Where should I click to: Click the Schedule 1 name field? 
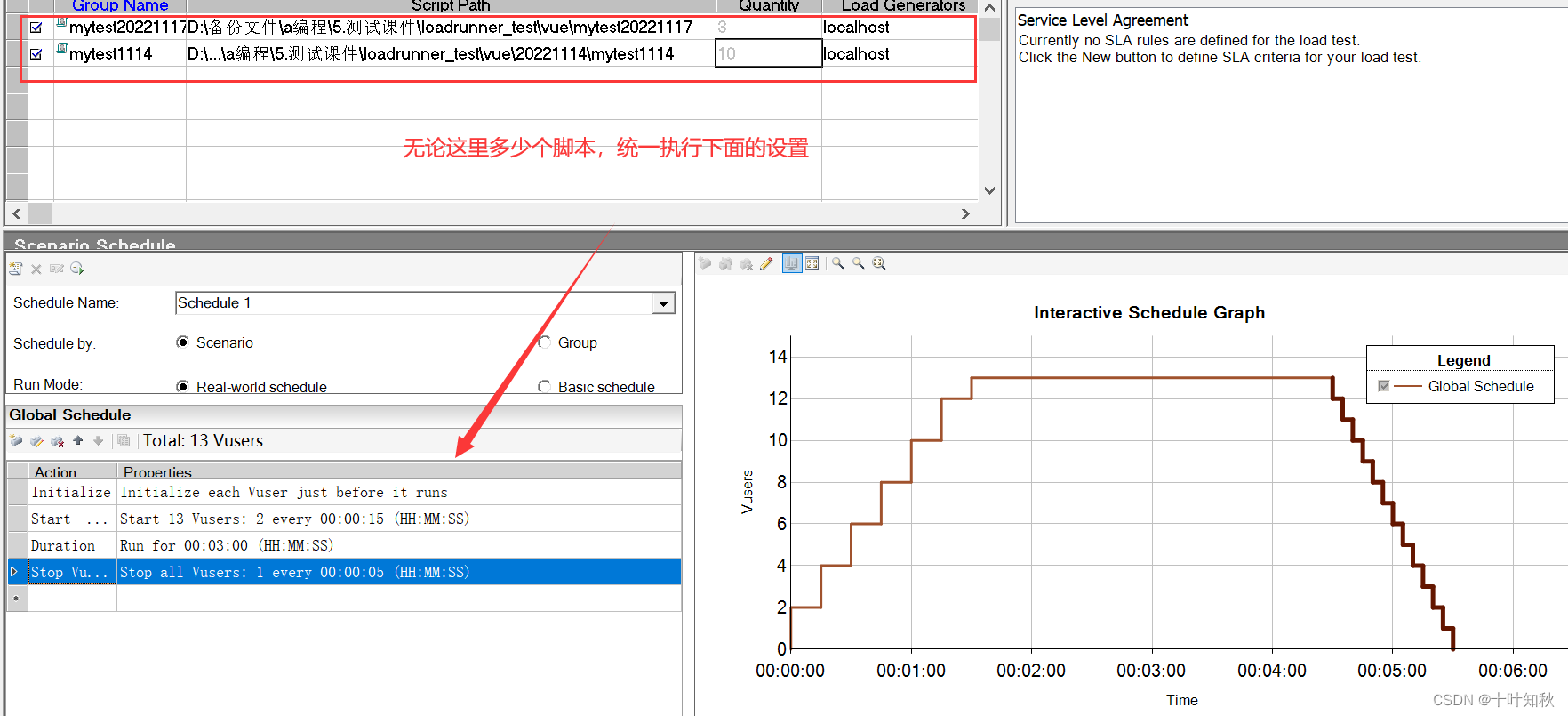point(414,303)
